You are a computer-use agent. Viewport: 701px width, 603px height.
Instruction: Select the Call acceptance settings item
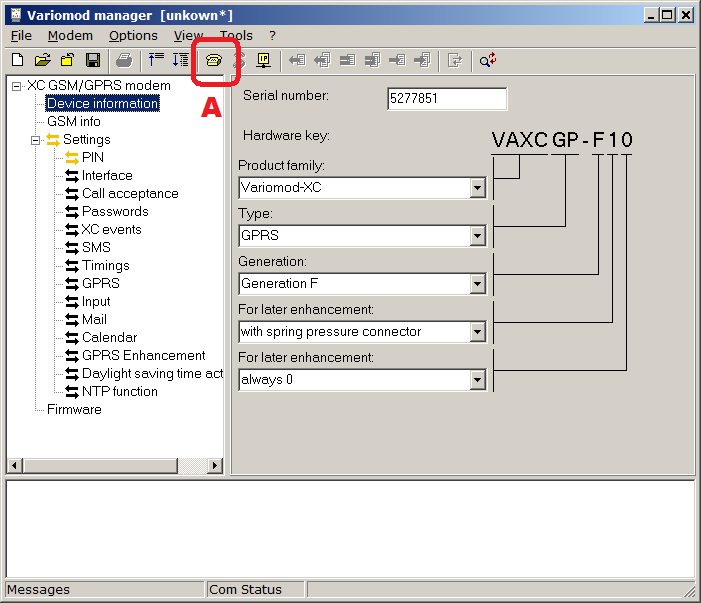[x=130, y=193]
